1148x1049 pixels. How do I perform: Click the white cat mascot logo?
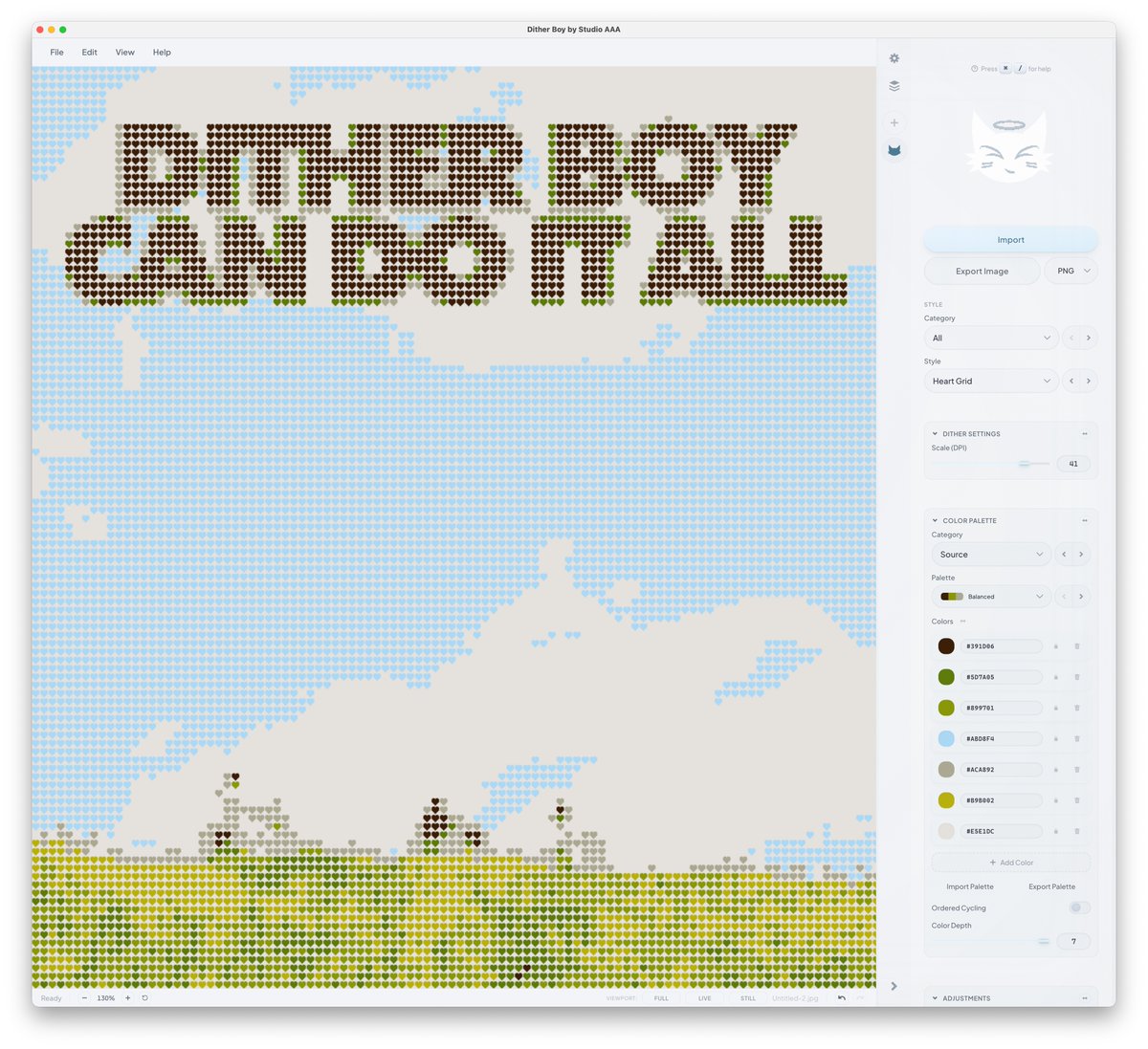point(1010,146)
